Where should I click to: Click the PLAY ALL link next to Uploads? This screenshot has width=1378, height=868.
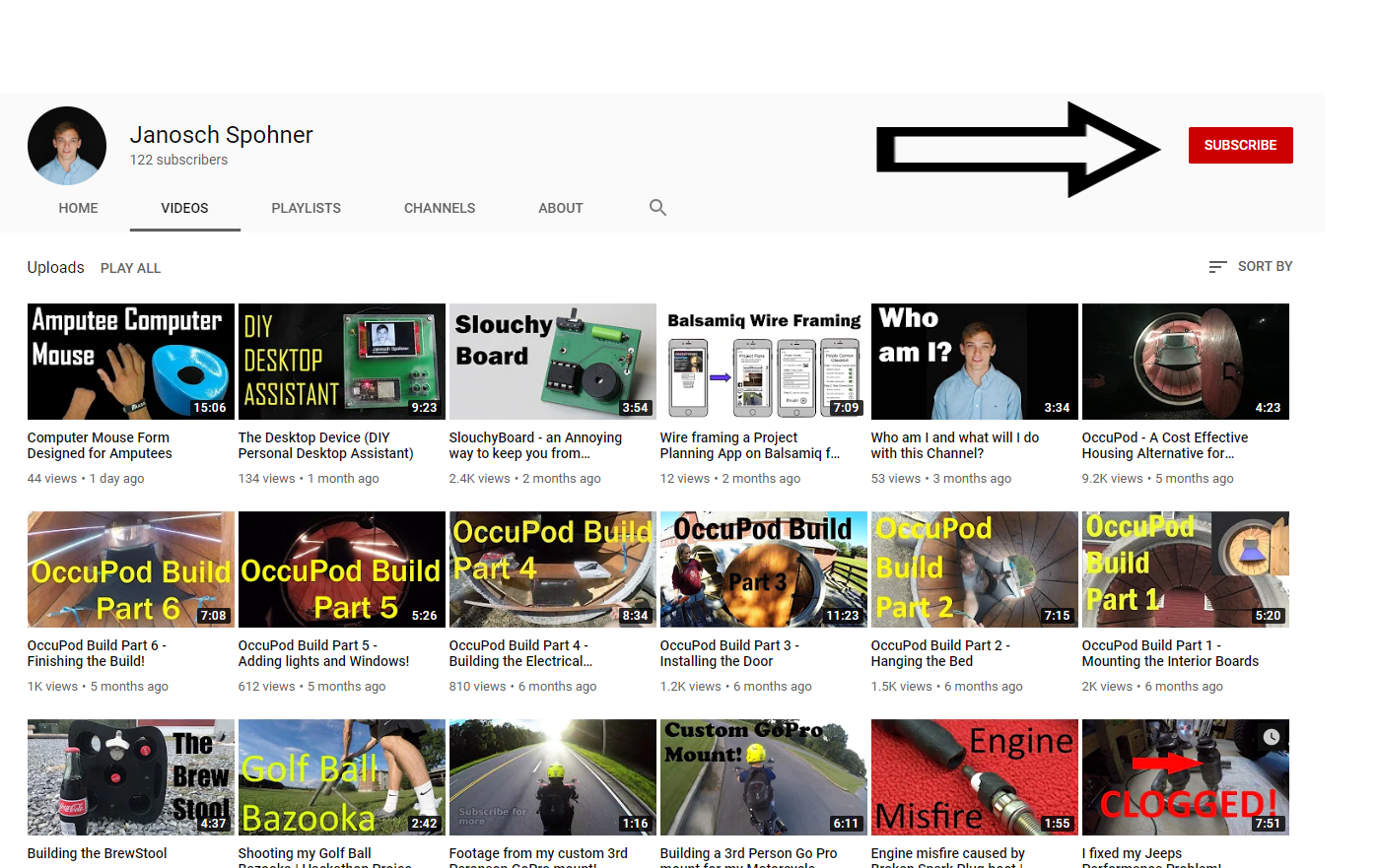[130, 267]
